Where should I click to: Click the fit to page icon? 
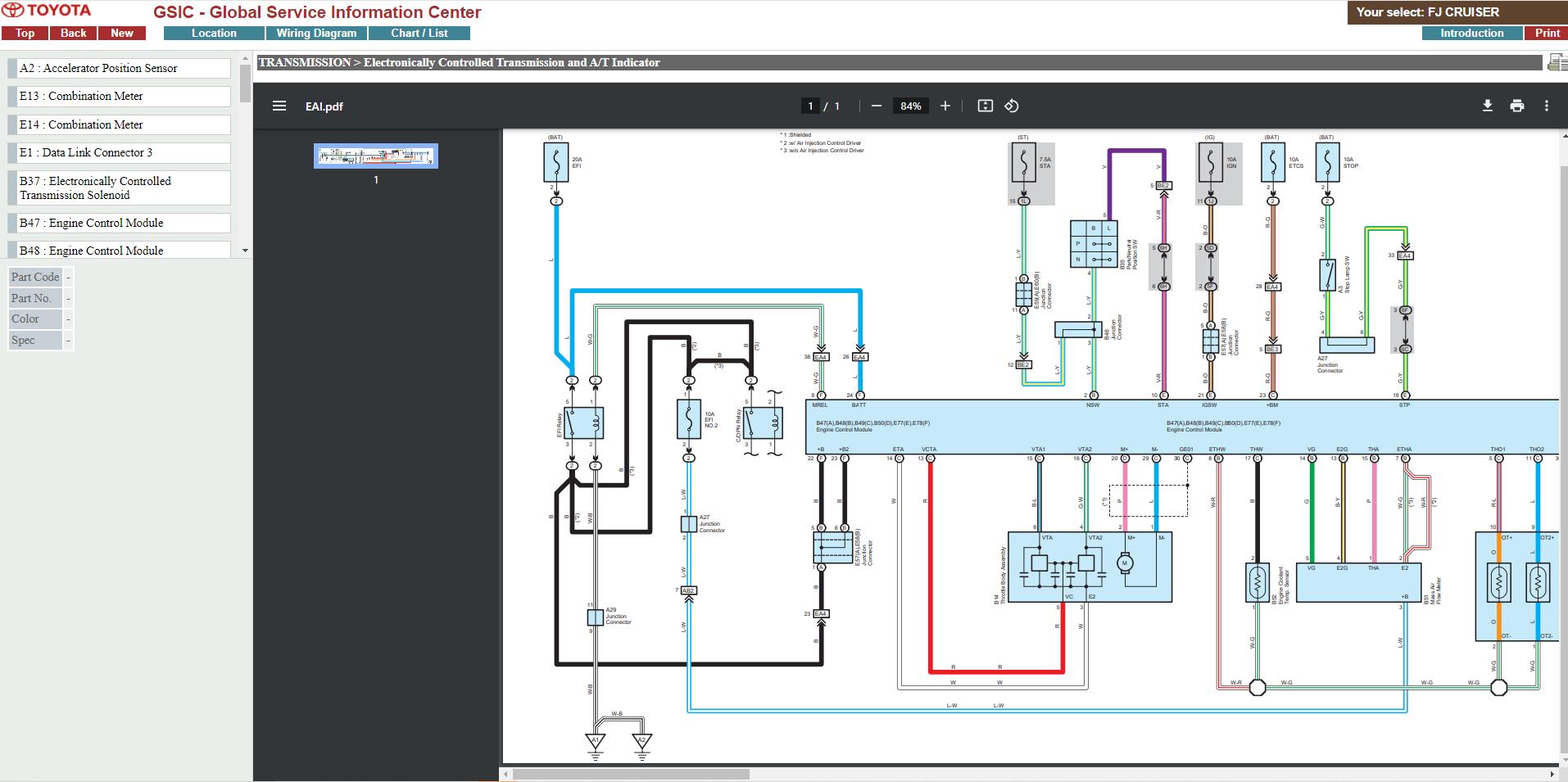(986, 106)
